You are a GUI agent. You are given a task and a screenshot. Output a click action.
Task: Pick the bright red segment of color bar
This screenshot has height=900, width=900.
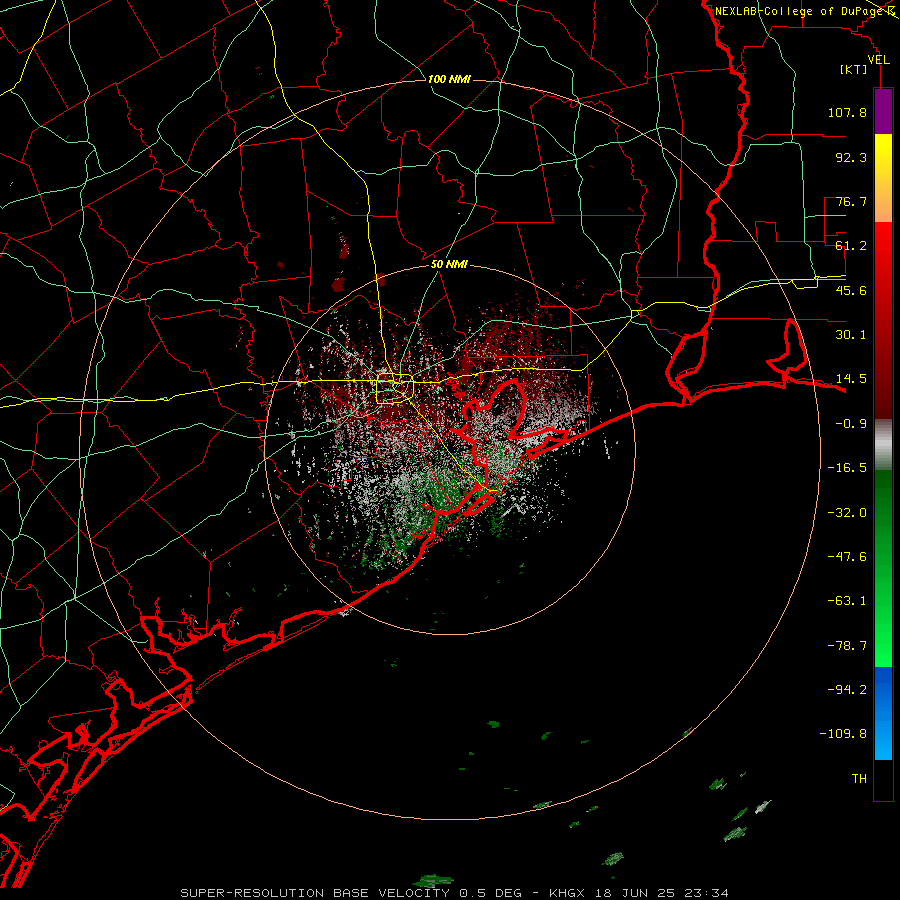pos(883,247)
